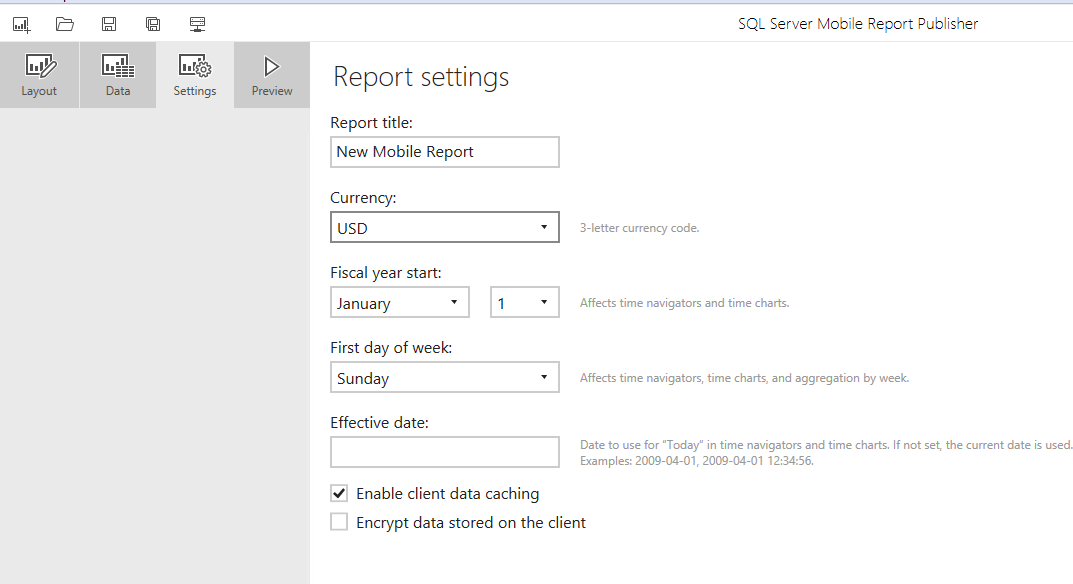Open the report Preview
The width and height of the screenshot is (1073, 584).
click(x=272, y=75)
